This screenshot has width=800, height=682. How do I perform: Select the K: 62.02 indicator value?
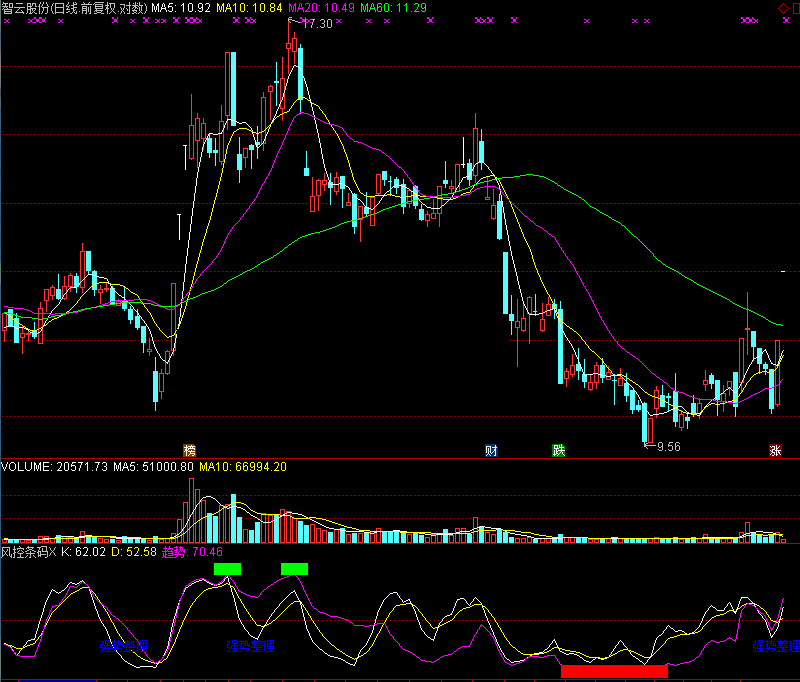[x=84, y=552]
